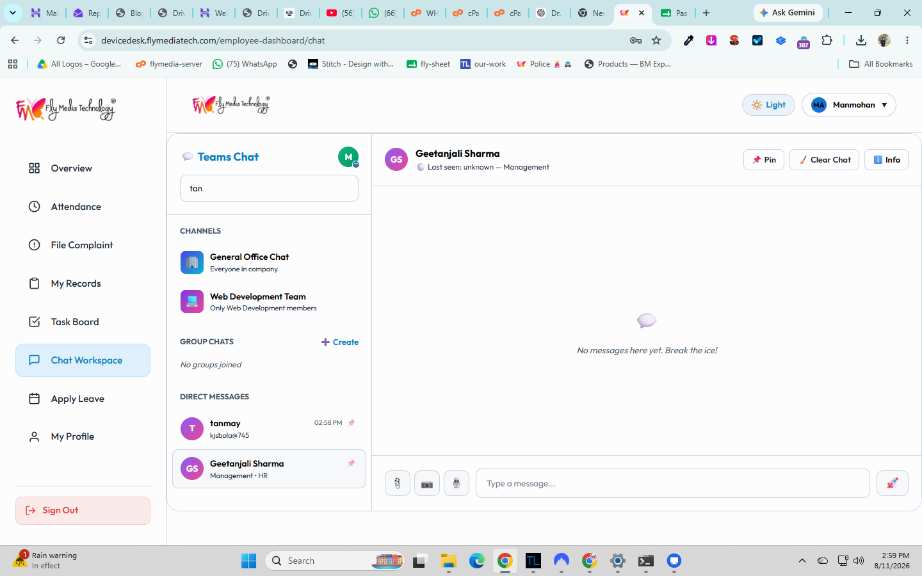Image resolution: width=922 pixels, height=576 pixels.
Task: Send message with the rocket icon
Action: click(892, 483)
